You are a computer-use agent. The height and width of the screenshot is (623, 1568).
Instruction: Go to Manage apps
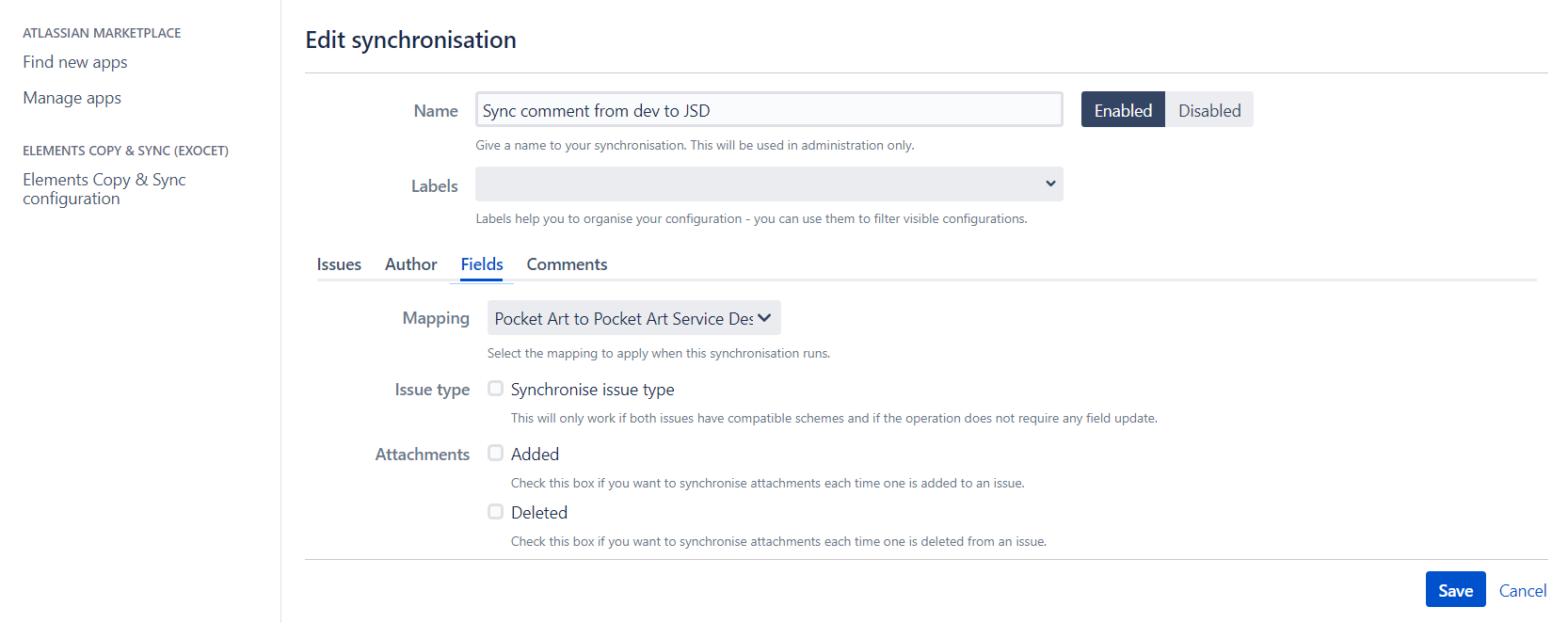72,97
